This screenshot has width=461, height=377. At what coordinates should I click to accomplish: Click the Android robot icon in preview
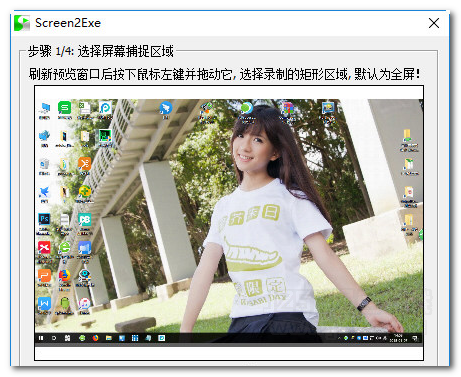coord(64,303)
